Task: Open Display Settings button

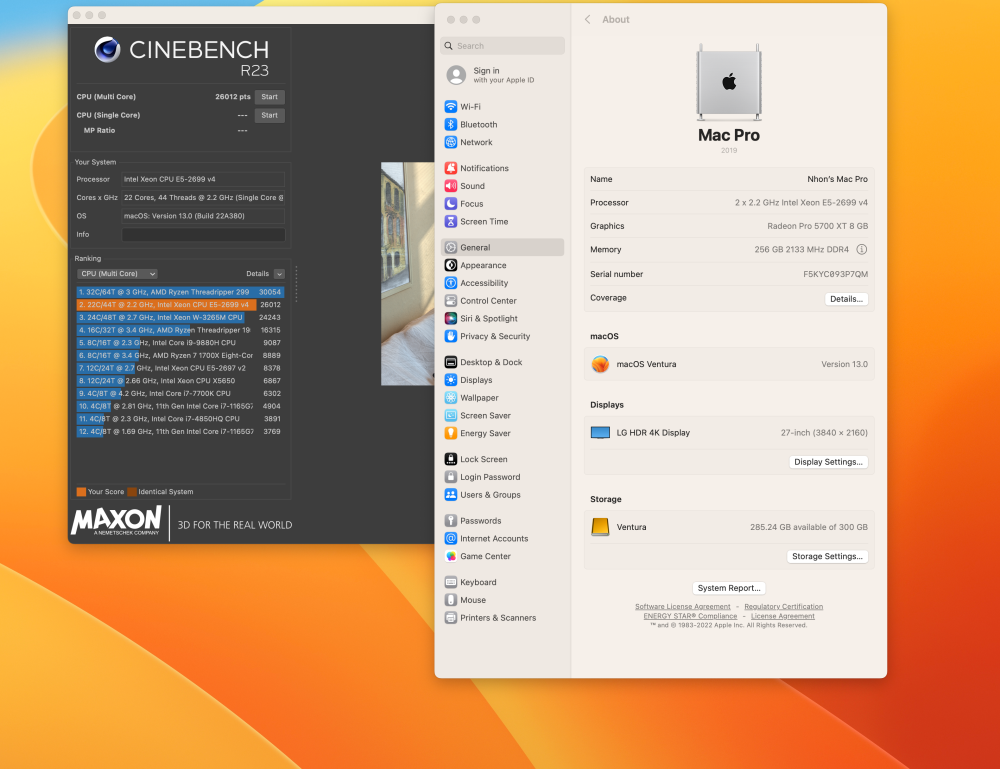Action: point(828,462)
